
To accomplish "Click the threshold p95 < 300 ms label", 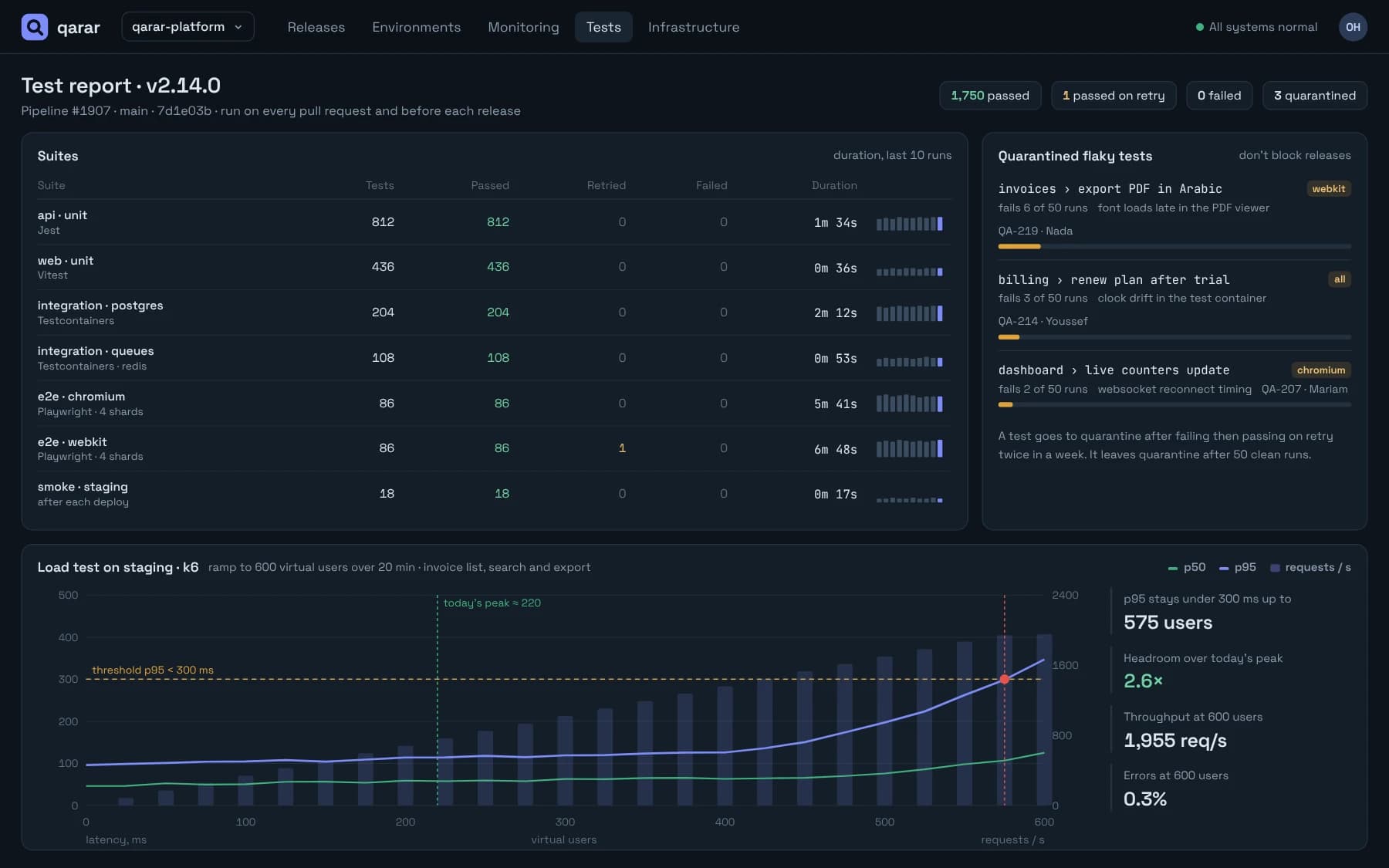I will (x=153, y=670).
